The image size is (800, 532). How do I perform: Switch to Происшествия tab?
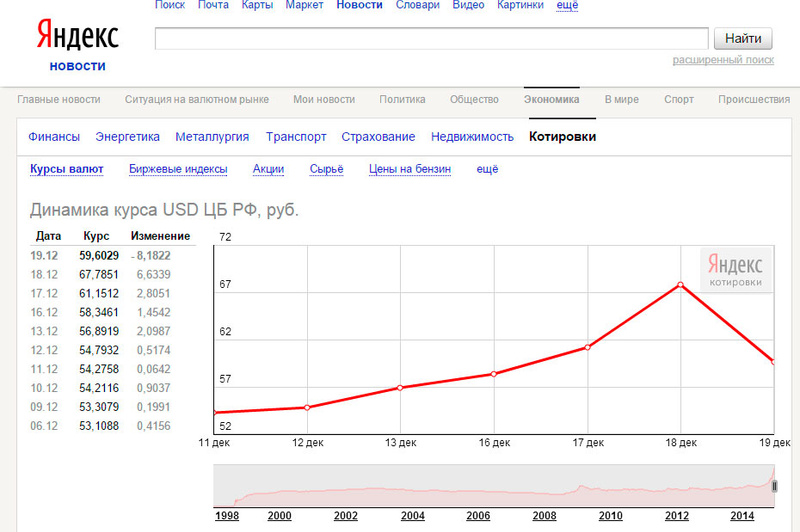point(754,99)
